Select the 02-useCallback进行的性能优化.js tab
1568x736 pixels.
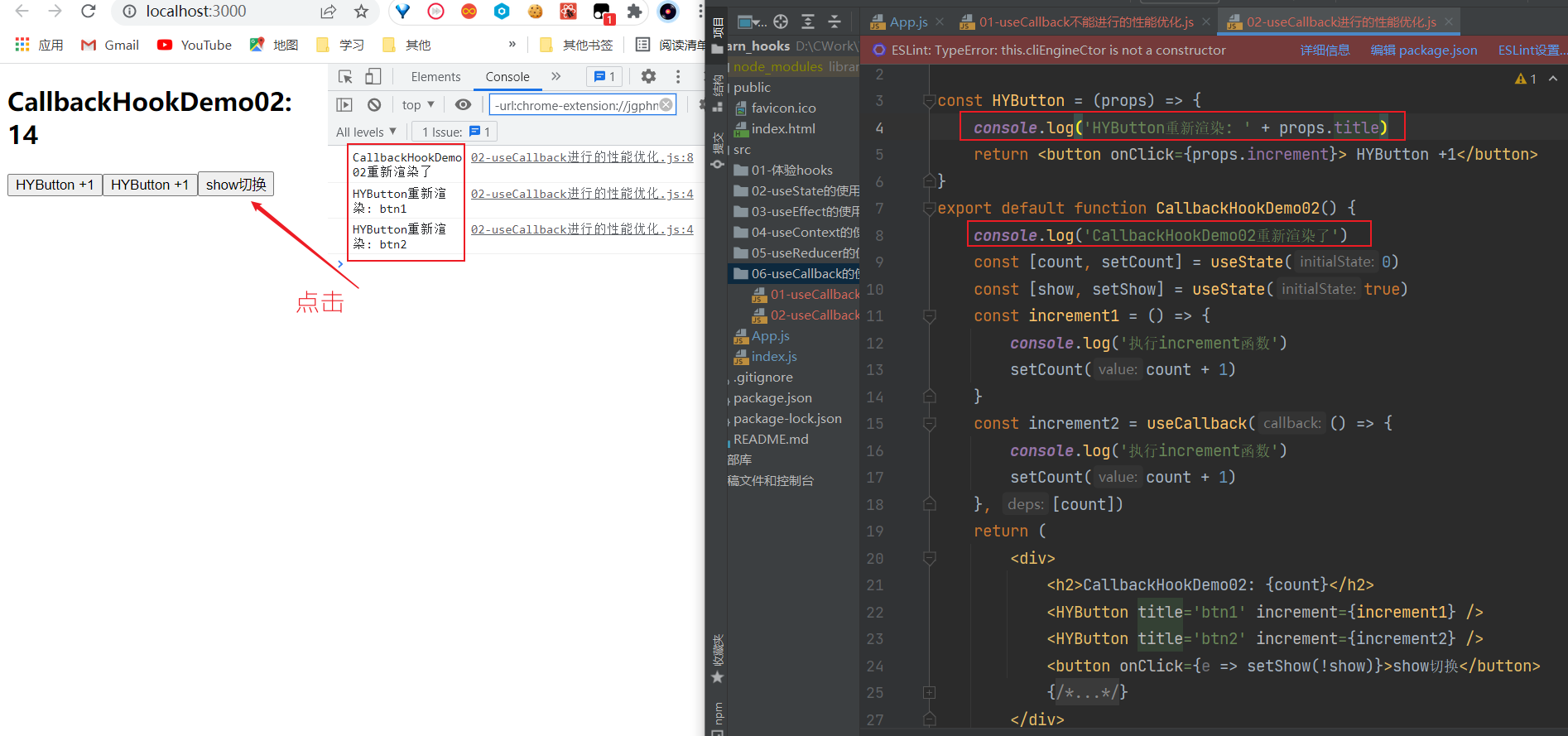point(1331,22)
